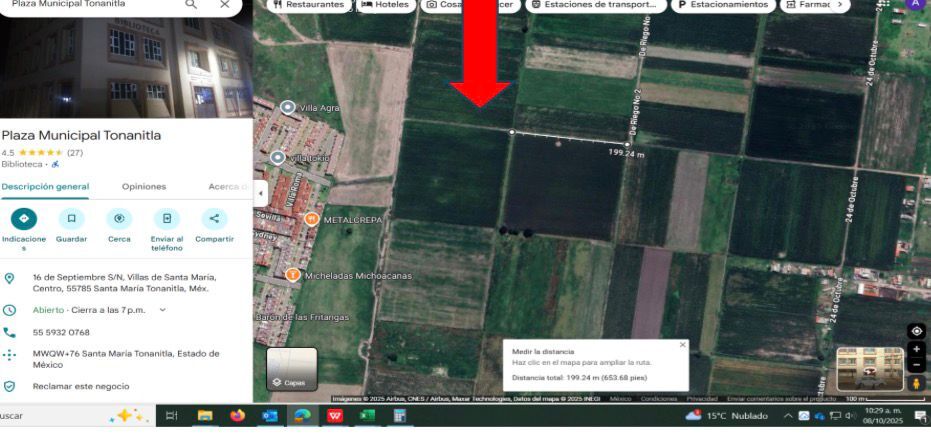Zoom out of the map with minus button
Image resolution: width=931 pixels, height=441 pixels.
click(x=916, y=364)
